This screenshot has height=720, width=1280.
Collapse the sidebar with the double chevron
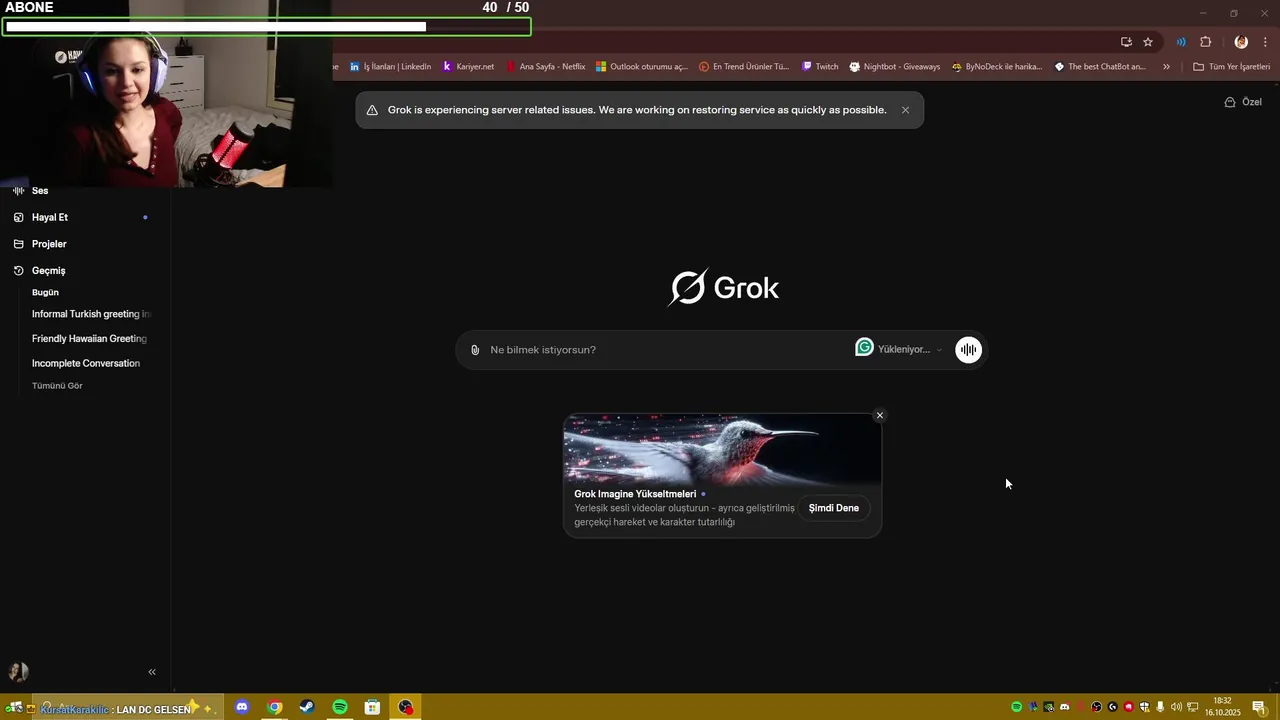tap(152, 672)
